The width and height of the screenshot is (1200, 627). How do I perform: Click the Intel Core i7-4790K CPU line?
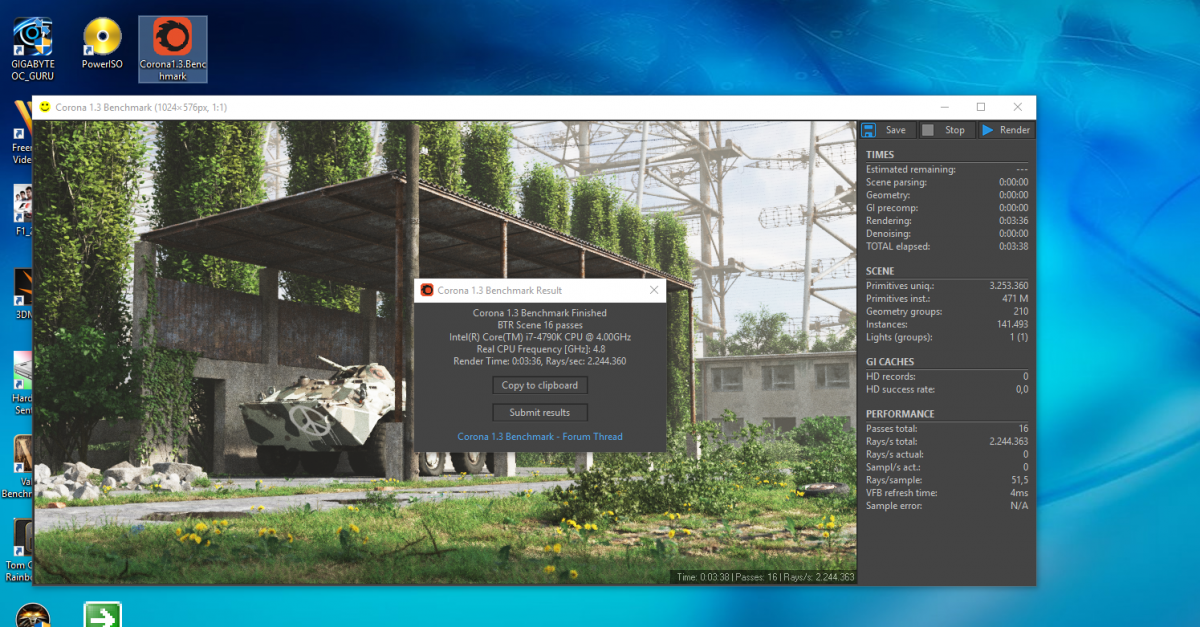(x=540, y=337)
